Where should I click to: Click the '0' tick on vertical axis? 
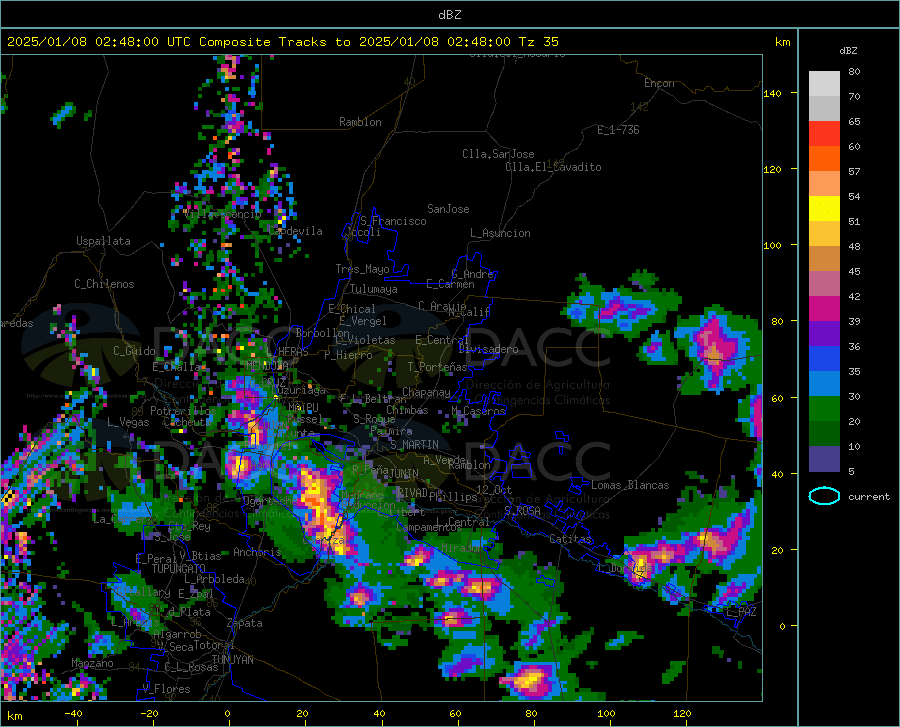[782, 626]
